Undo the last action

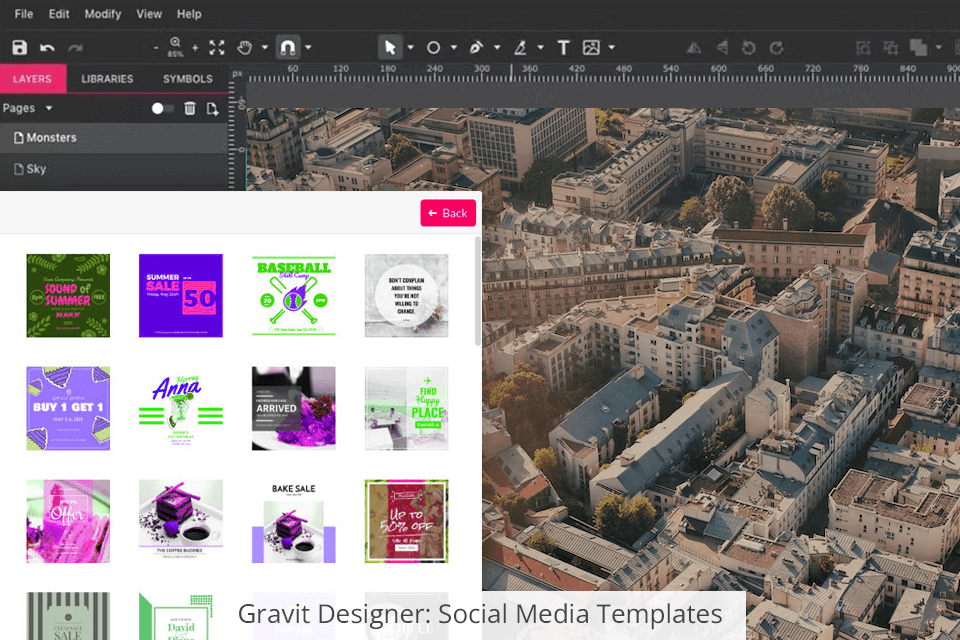[x=47, y=48]
